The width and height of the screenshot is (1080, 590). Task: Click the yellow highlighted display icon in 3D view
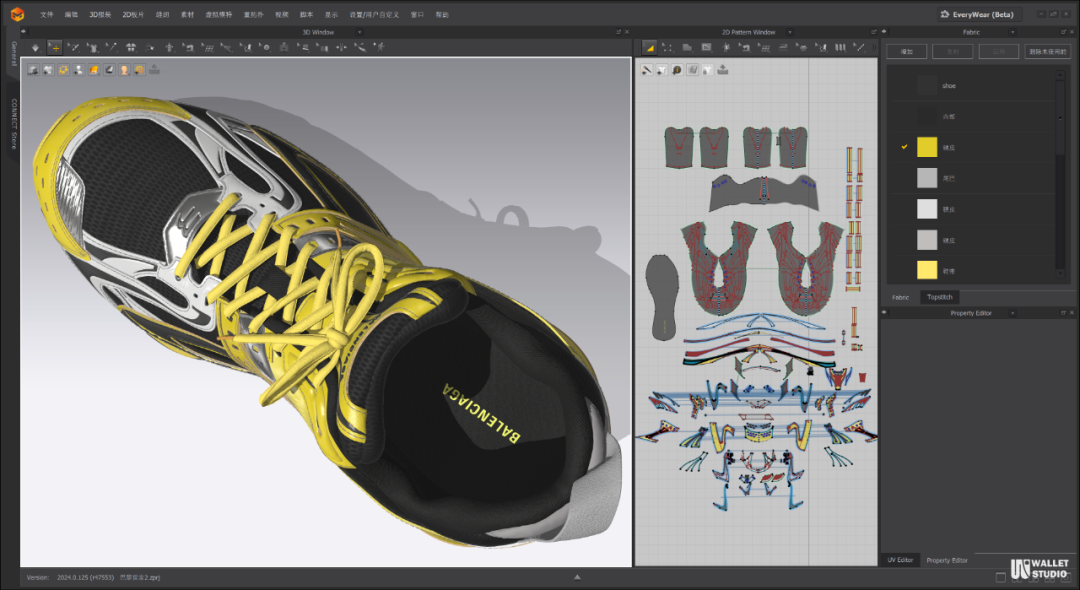coord(63,70)
